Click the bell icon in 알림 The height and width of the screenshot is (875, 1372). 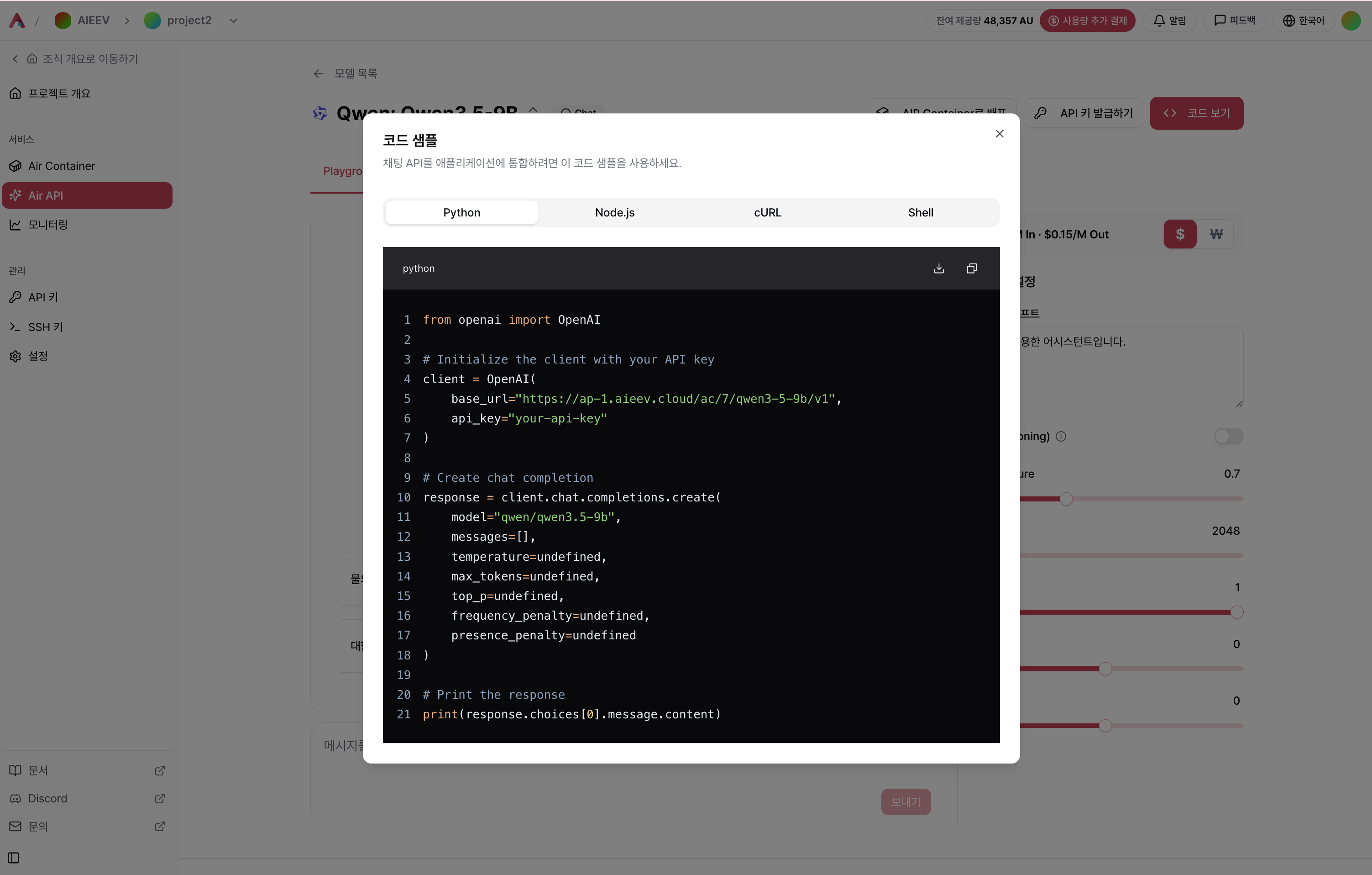1159,21
